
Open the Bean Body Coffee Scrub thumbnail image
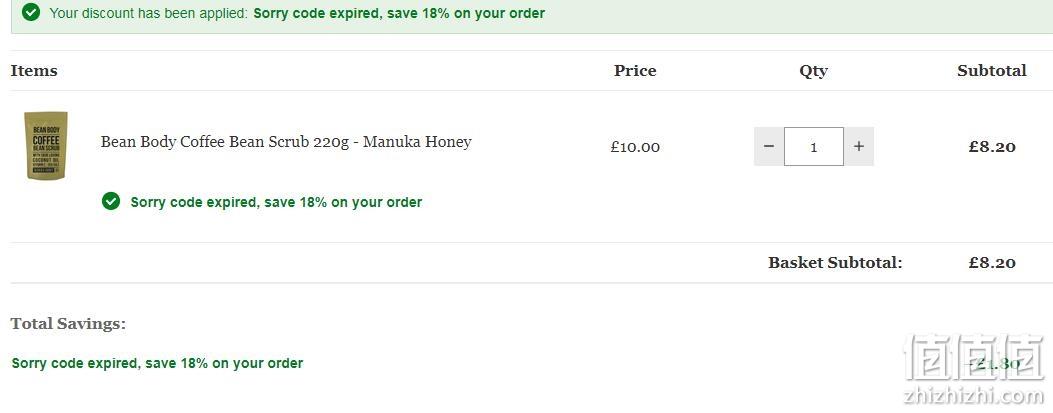[x=46, y=146]
